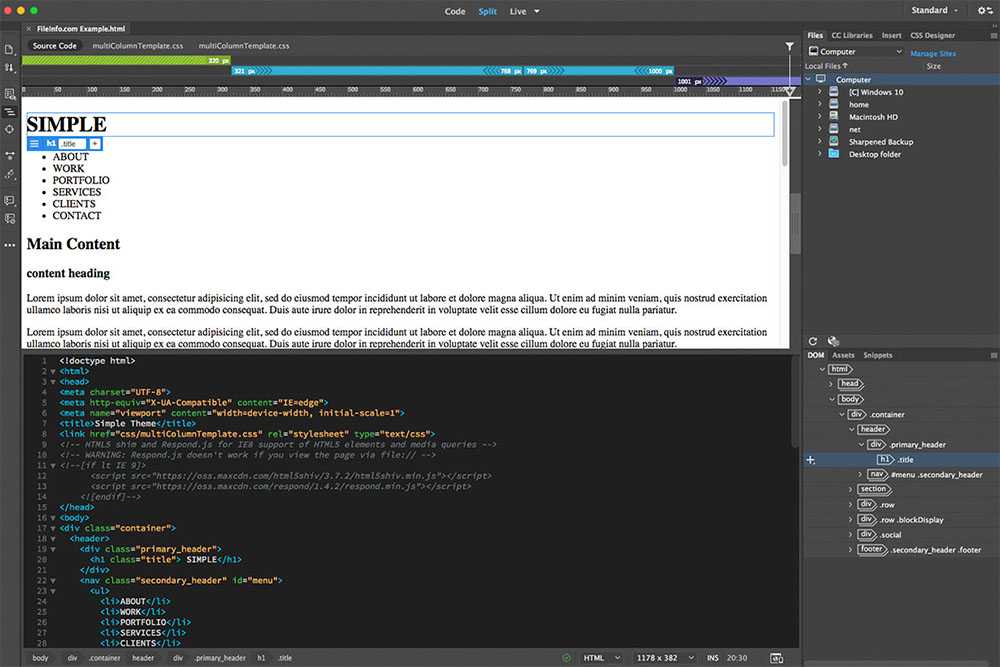
Task: Switch to Code view
Action: point(455,11)
